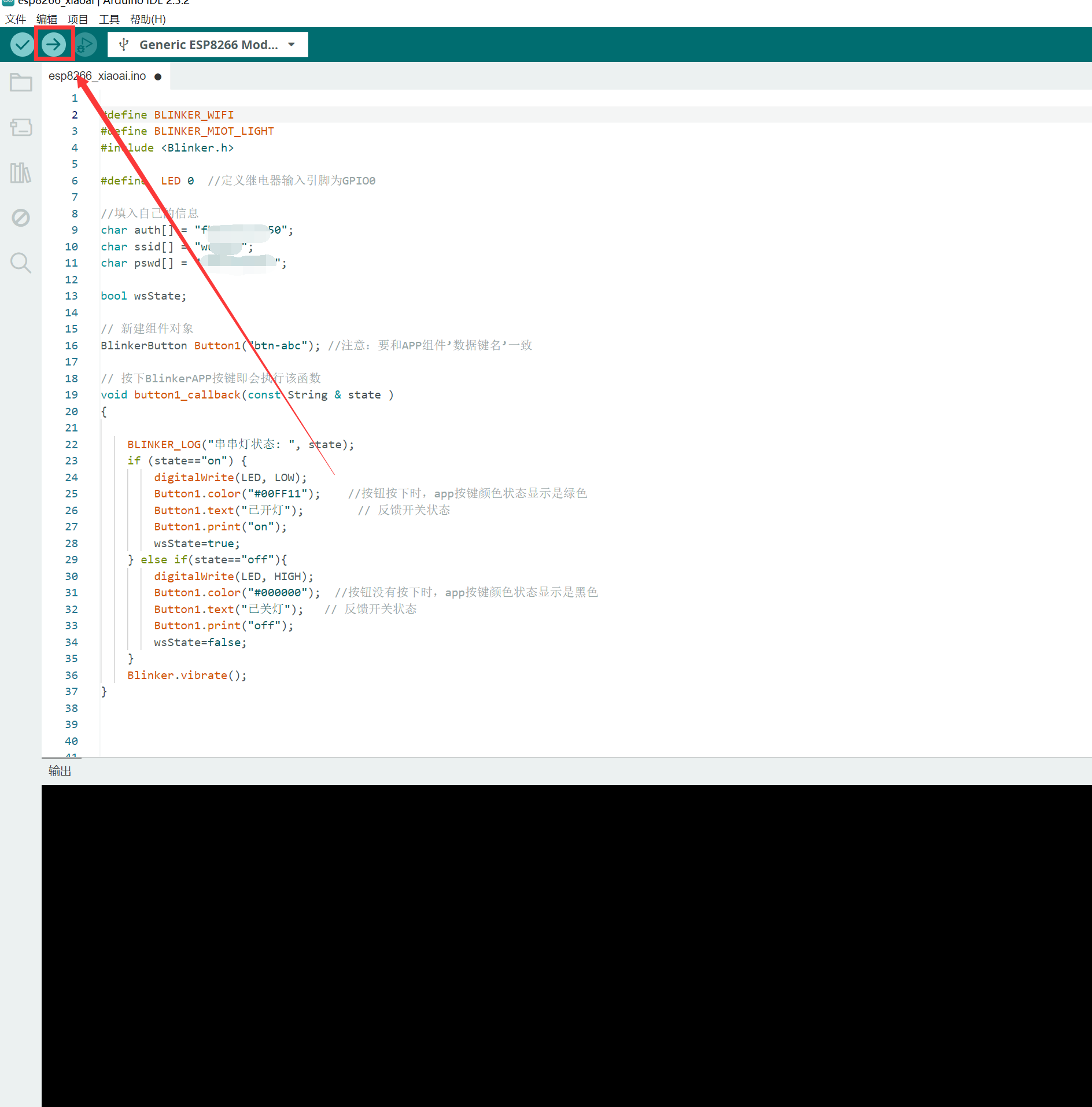Click the 输出 panel label
Viewport: 1092px width, 1107px height.
[x=60, y=770]
